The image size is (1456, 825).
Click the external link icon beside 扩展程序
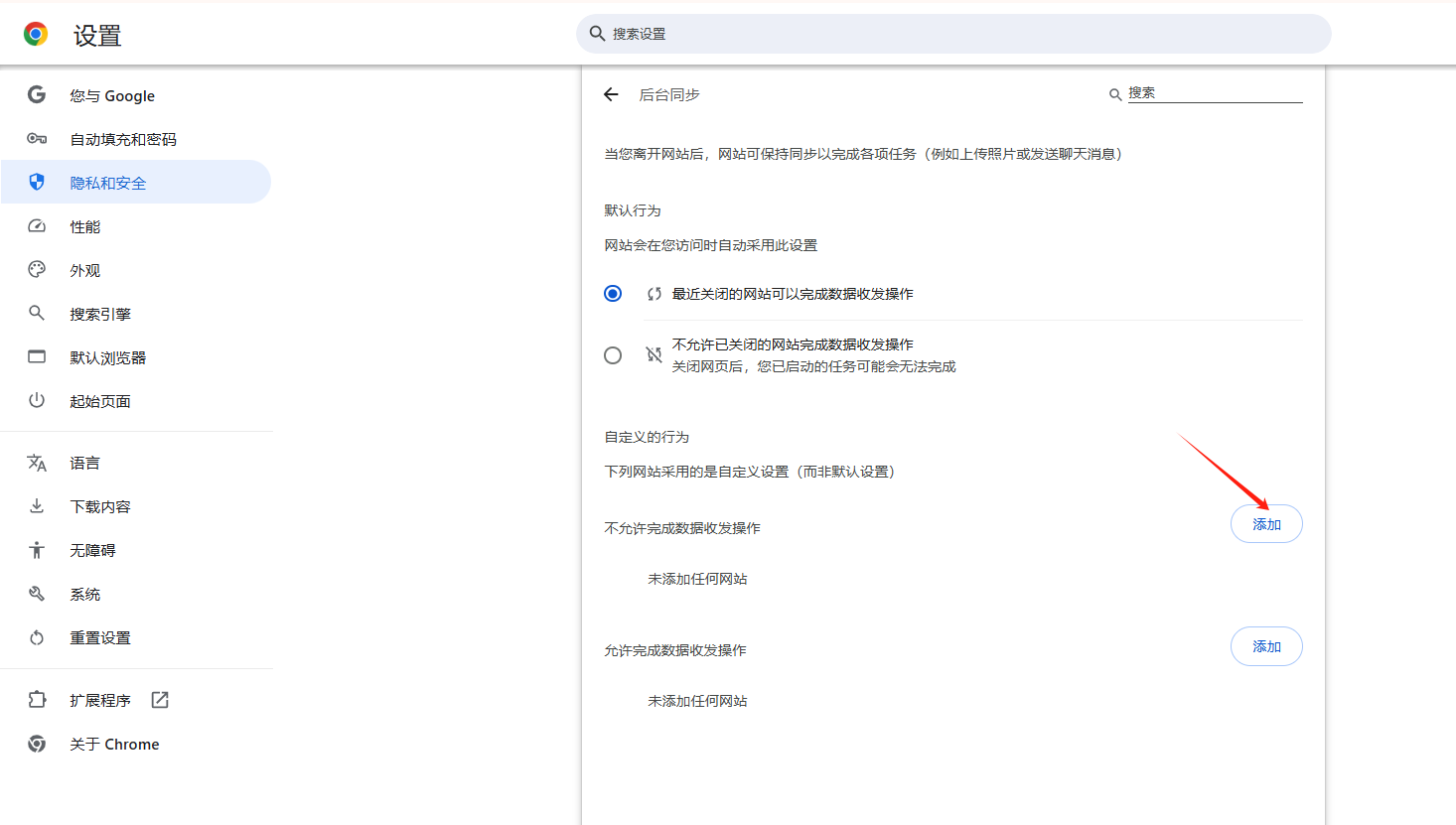pyautogui.click(x=160, y=700)
